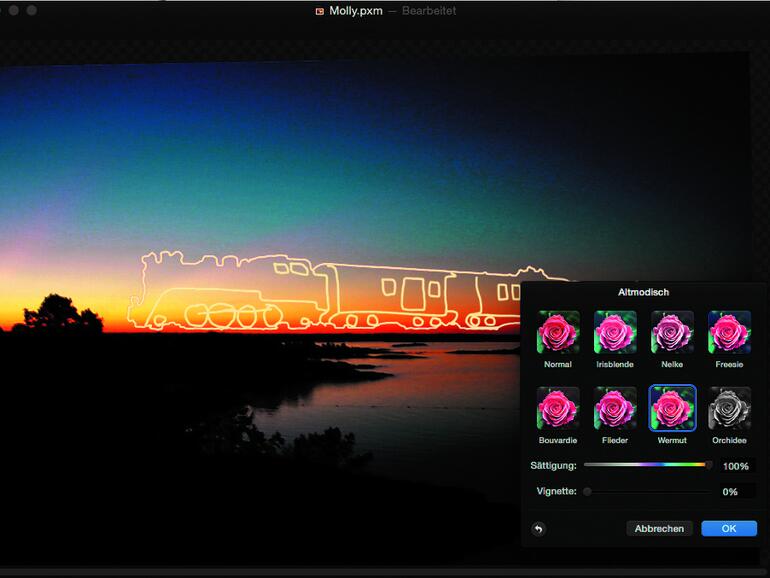Click the Molly.pxm title text

tap(356, 11)
